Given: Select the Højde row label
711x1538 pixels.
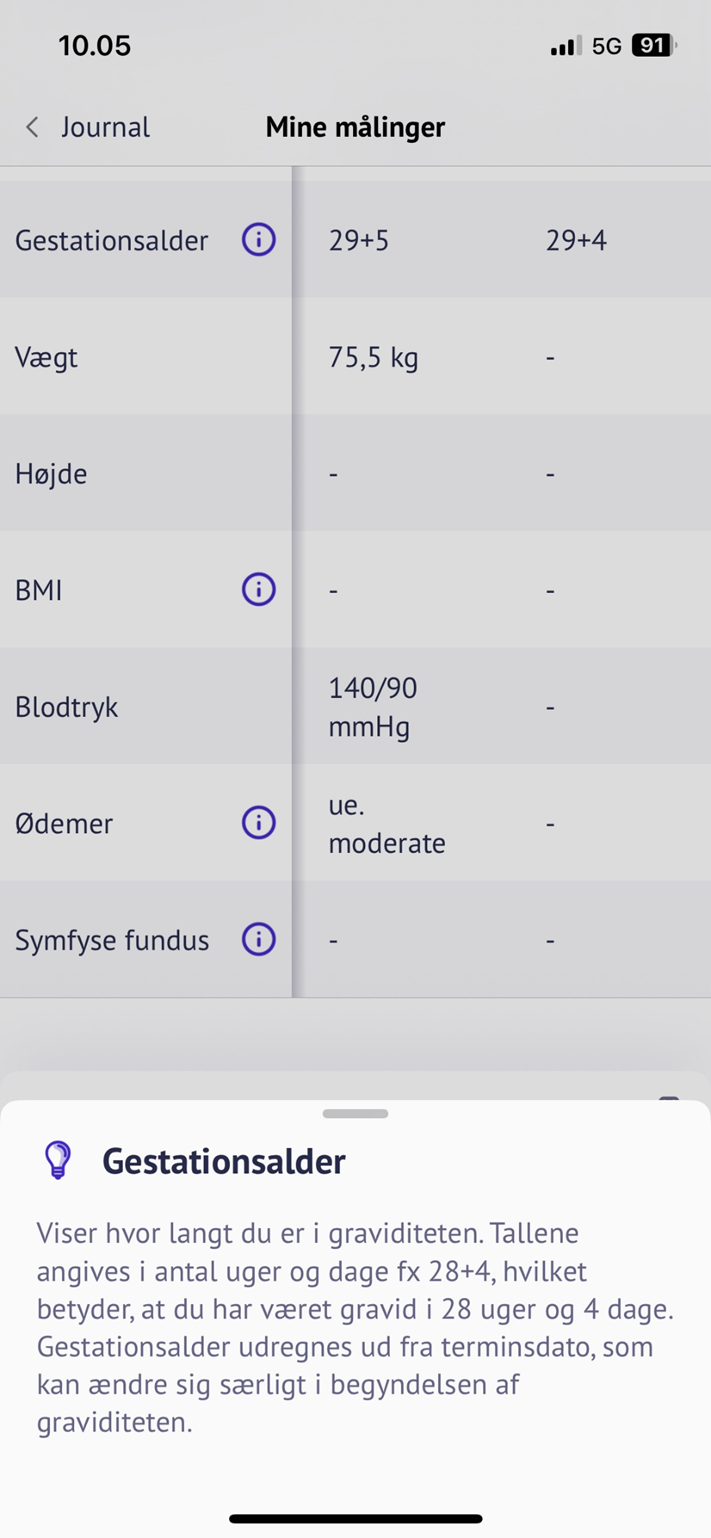Looking at the screenshot, I should pyautogui.click(x=51, y=474).
